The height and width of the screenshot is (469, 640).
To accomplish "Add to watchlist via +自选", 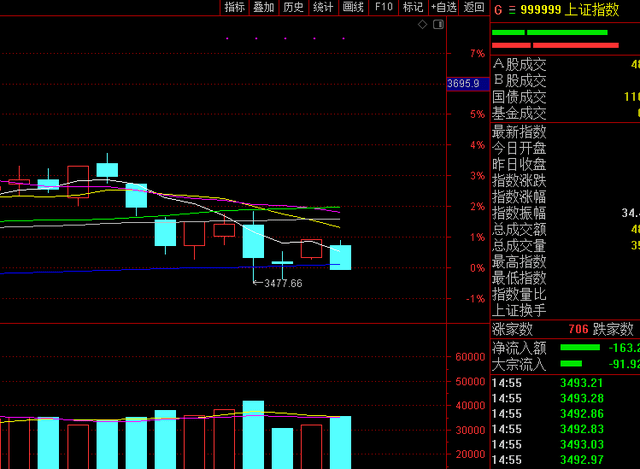I will click(444, 7).
